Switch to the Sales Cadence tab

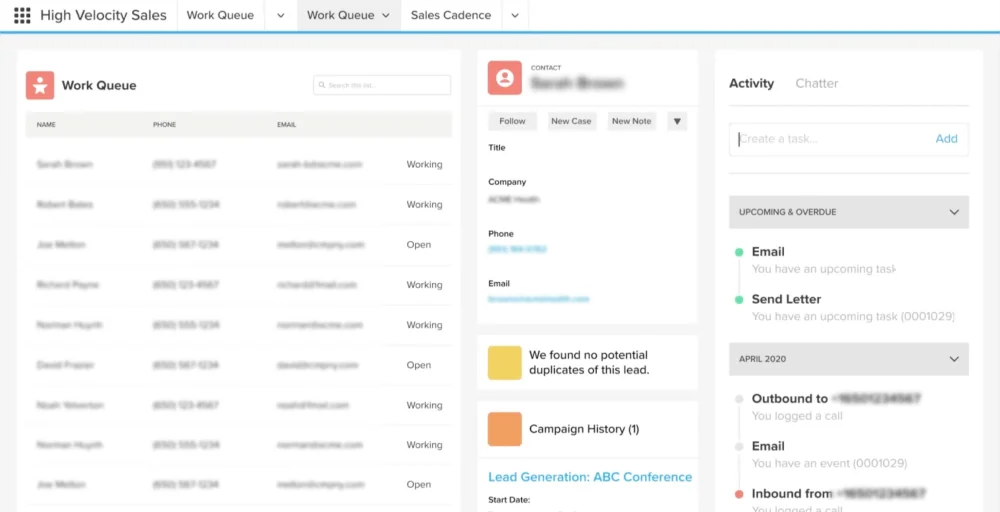click(451, 15)
